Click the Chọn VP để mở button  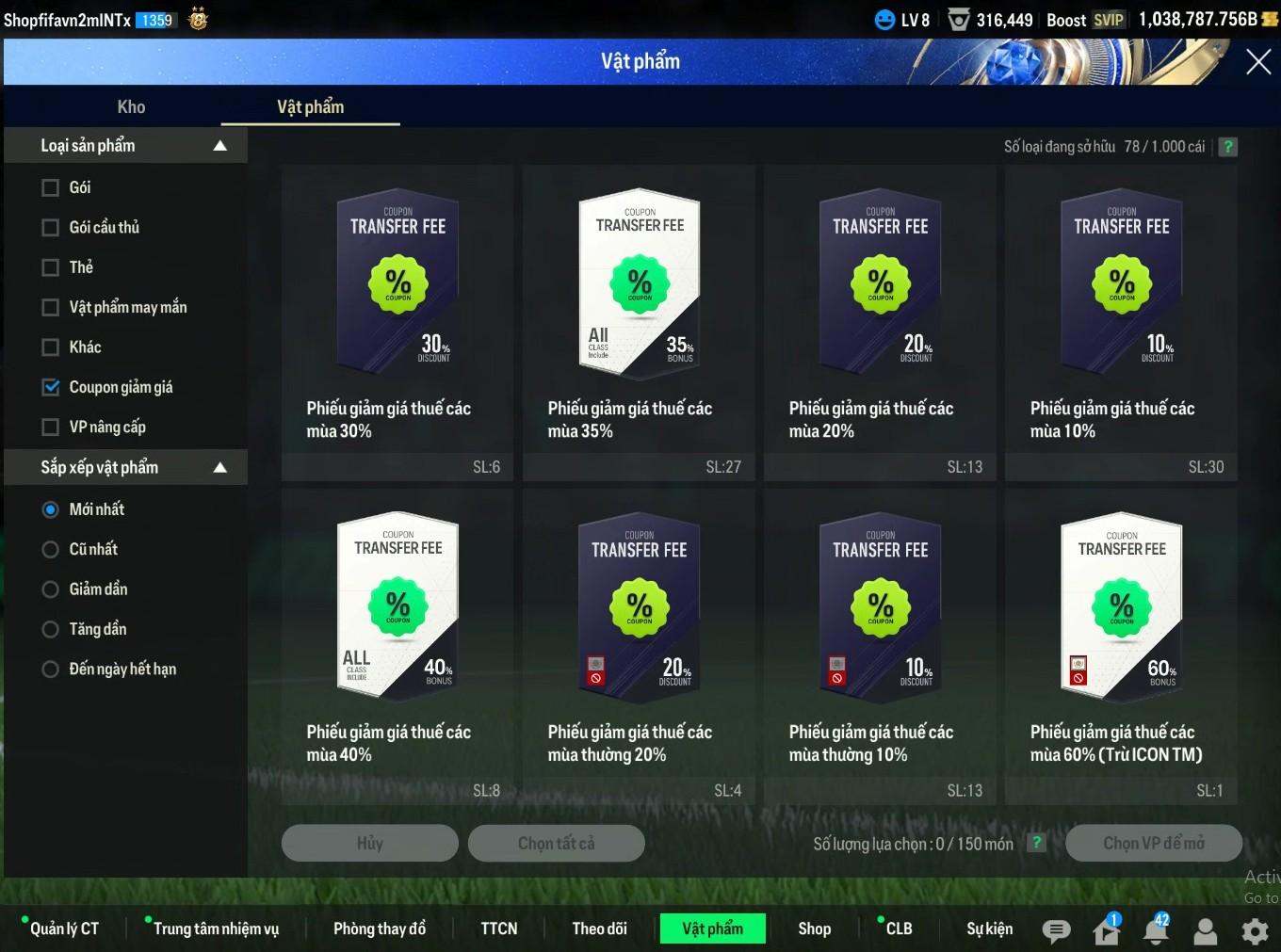(1153, 843)
